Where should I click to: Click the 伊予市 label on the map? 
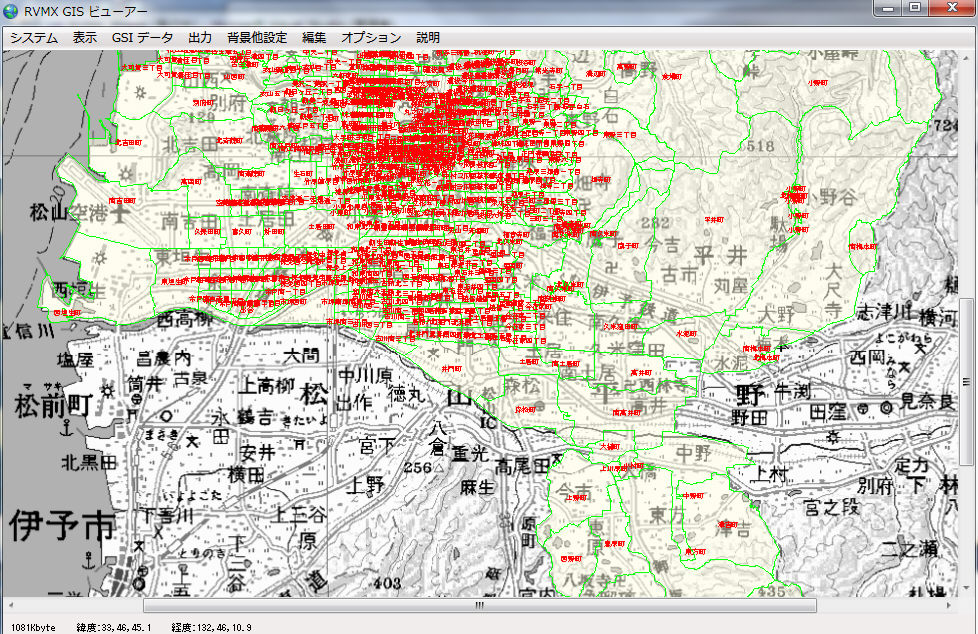[60, 526]
